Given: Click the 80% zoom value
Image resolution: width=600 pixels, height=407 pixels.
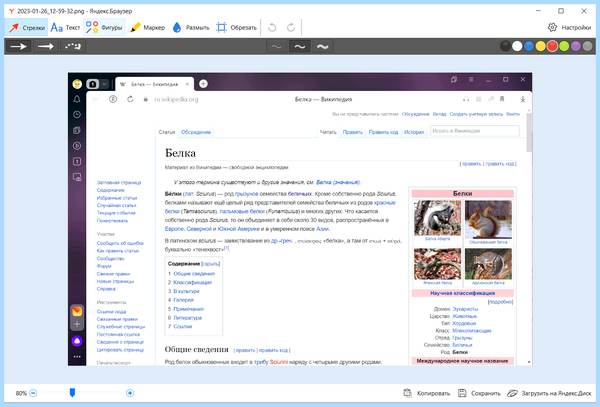Looking at the screenshot, I should tap(21, 393).
